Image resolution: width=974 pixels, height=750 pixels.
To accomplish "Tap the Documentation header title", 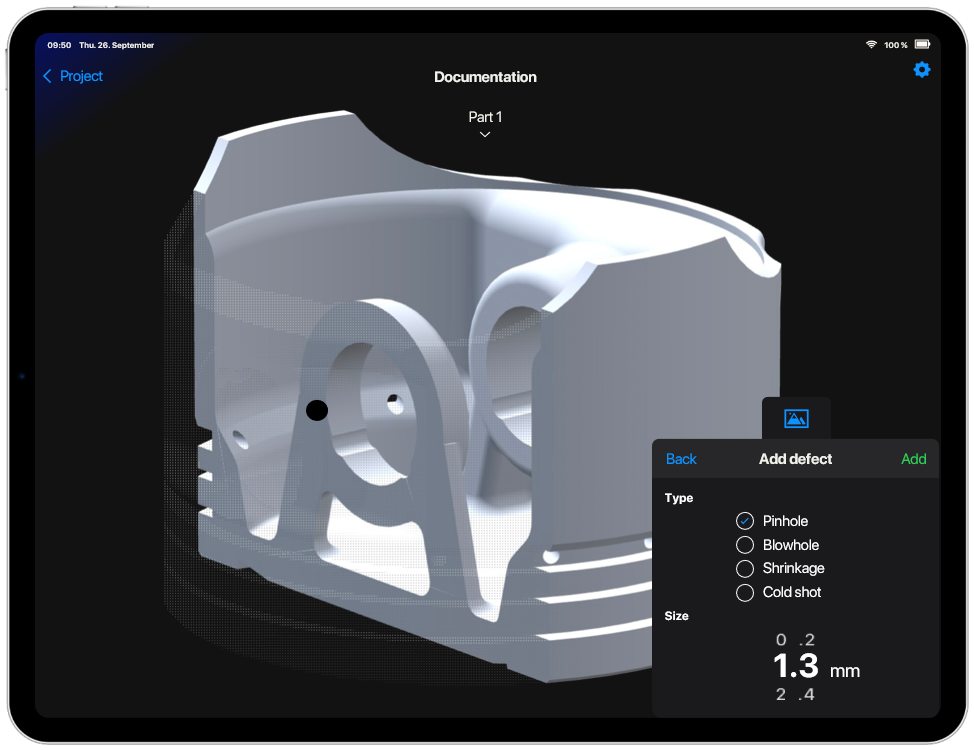I will [x=484, y=77].
